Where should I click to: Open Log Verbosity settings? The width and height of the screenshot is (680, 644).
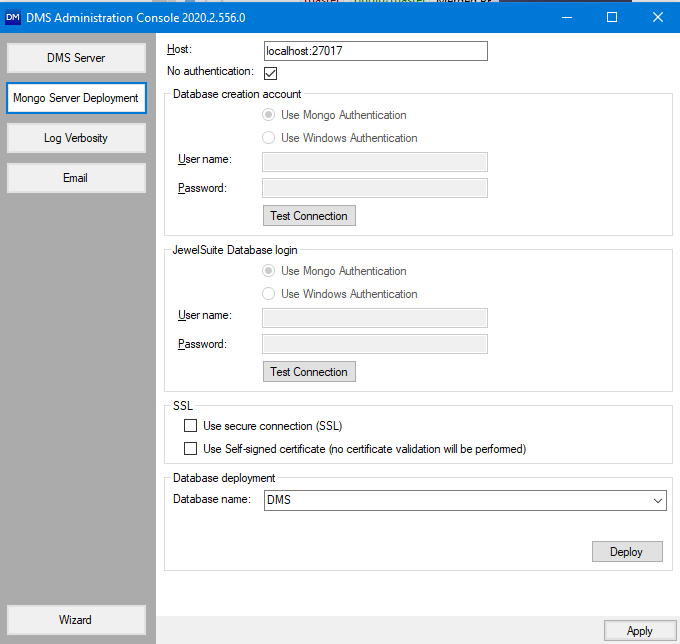pyautogui.click(x=76, y=138)
